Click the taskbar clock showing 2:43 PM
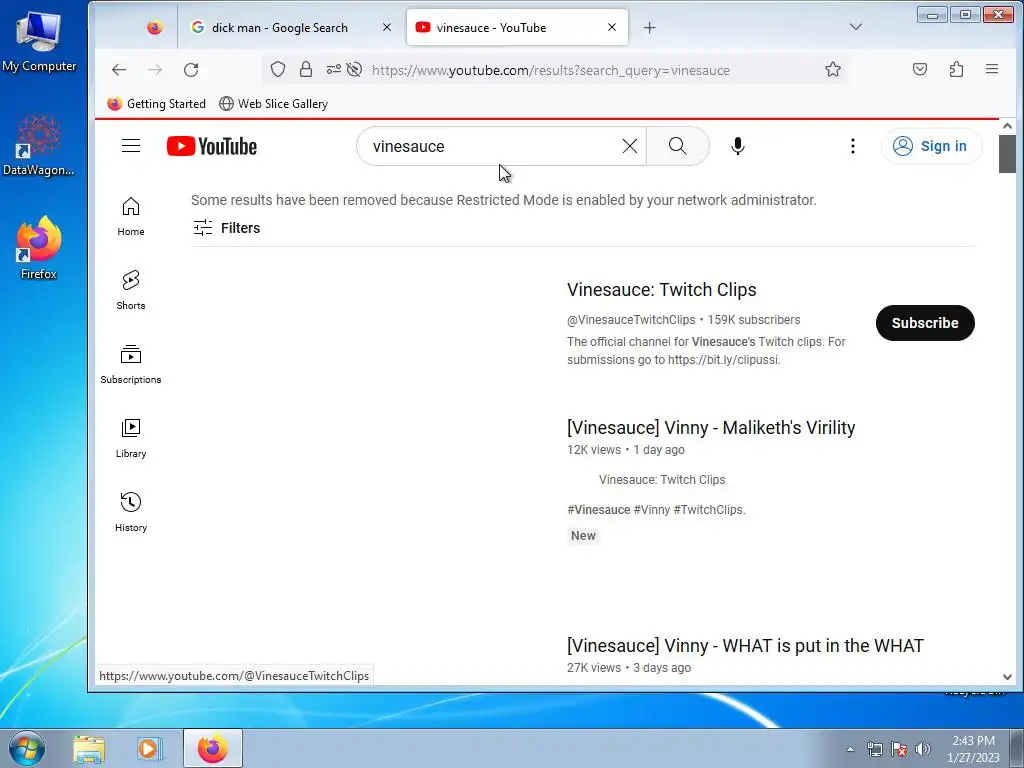 tap(973, 748)
